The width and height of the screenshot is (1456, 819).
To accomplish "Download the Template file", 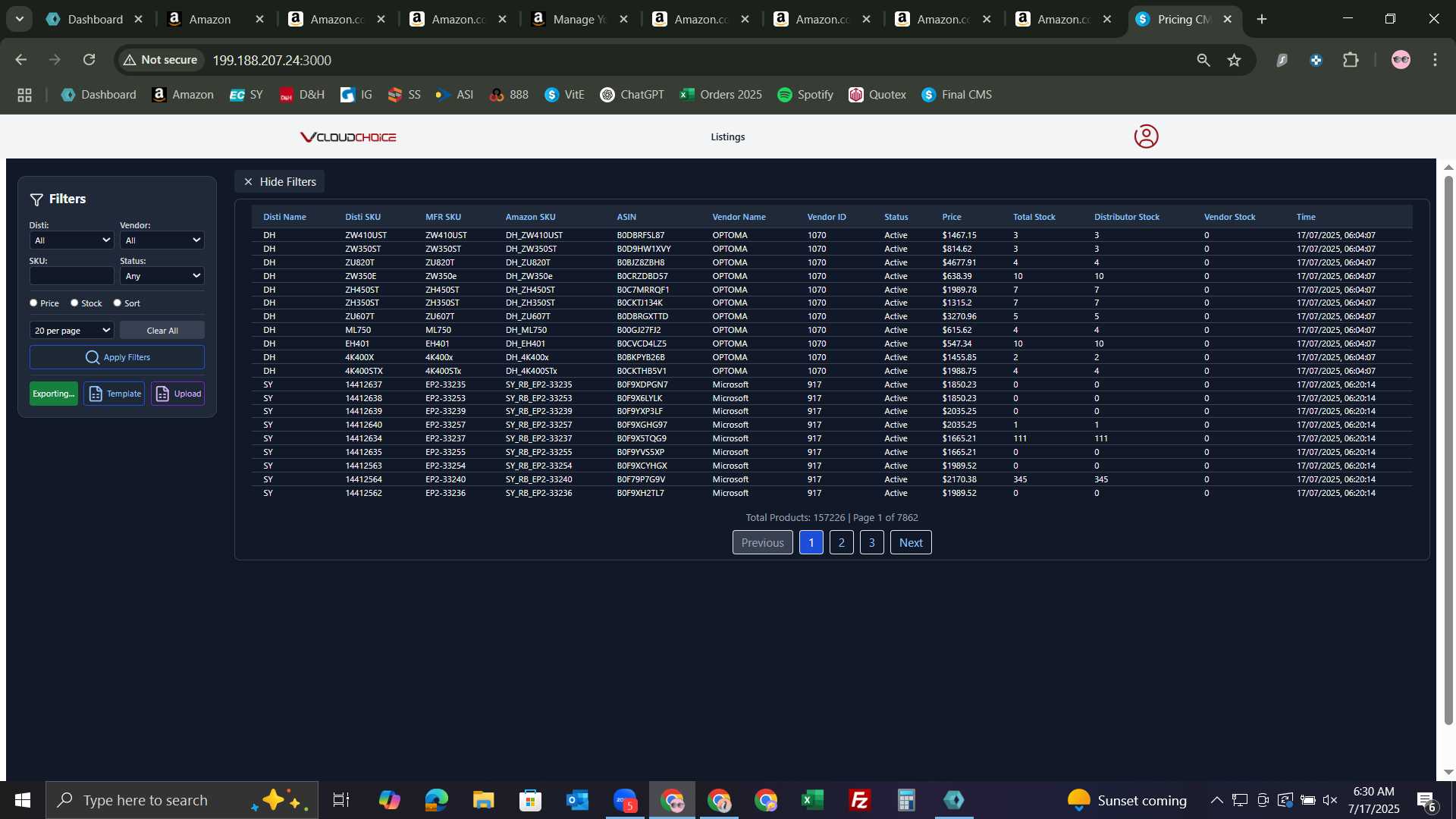I will pos(115,394).
